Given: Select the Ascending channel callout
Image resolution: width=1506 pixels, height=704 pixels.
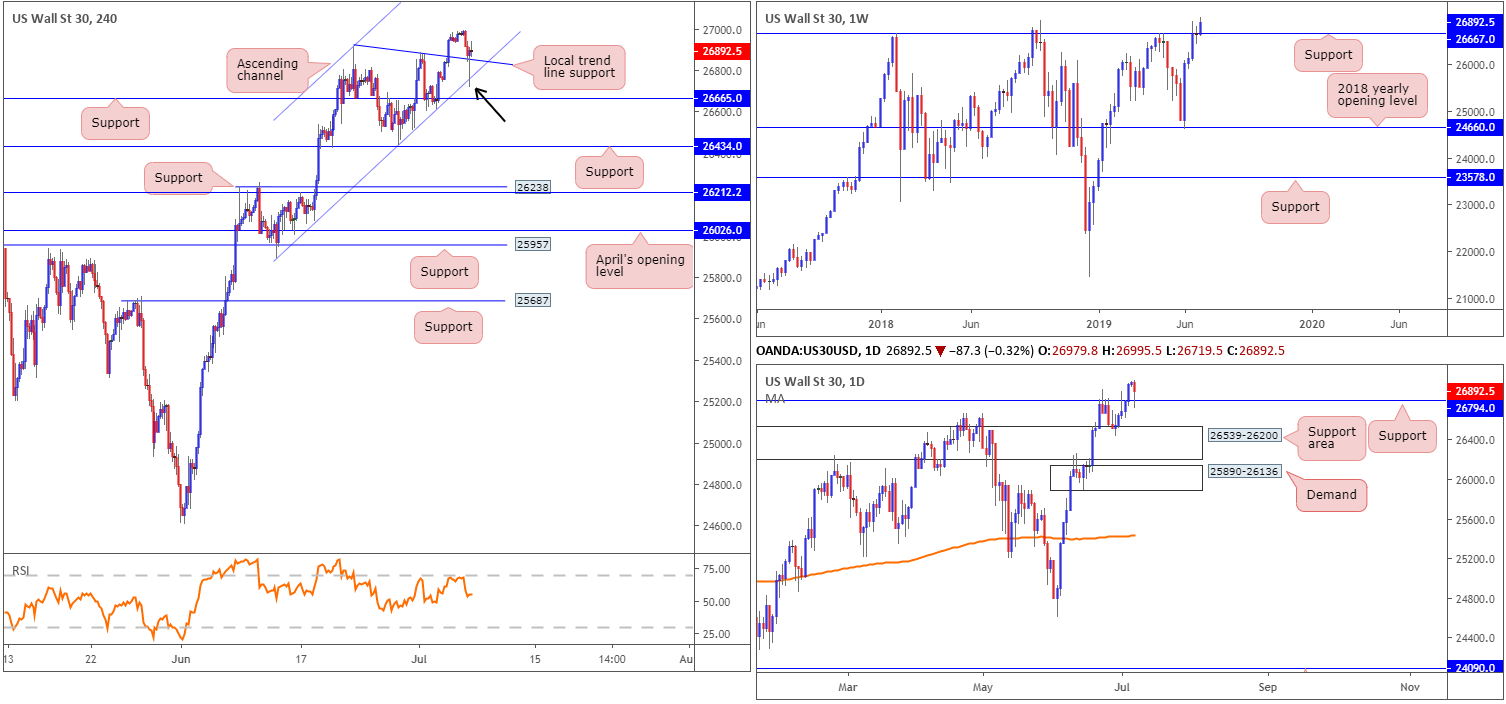Looking at the screenshot, I should [x=267, y=70].
